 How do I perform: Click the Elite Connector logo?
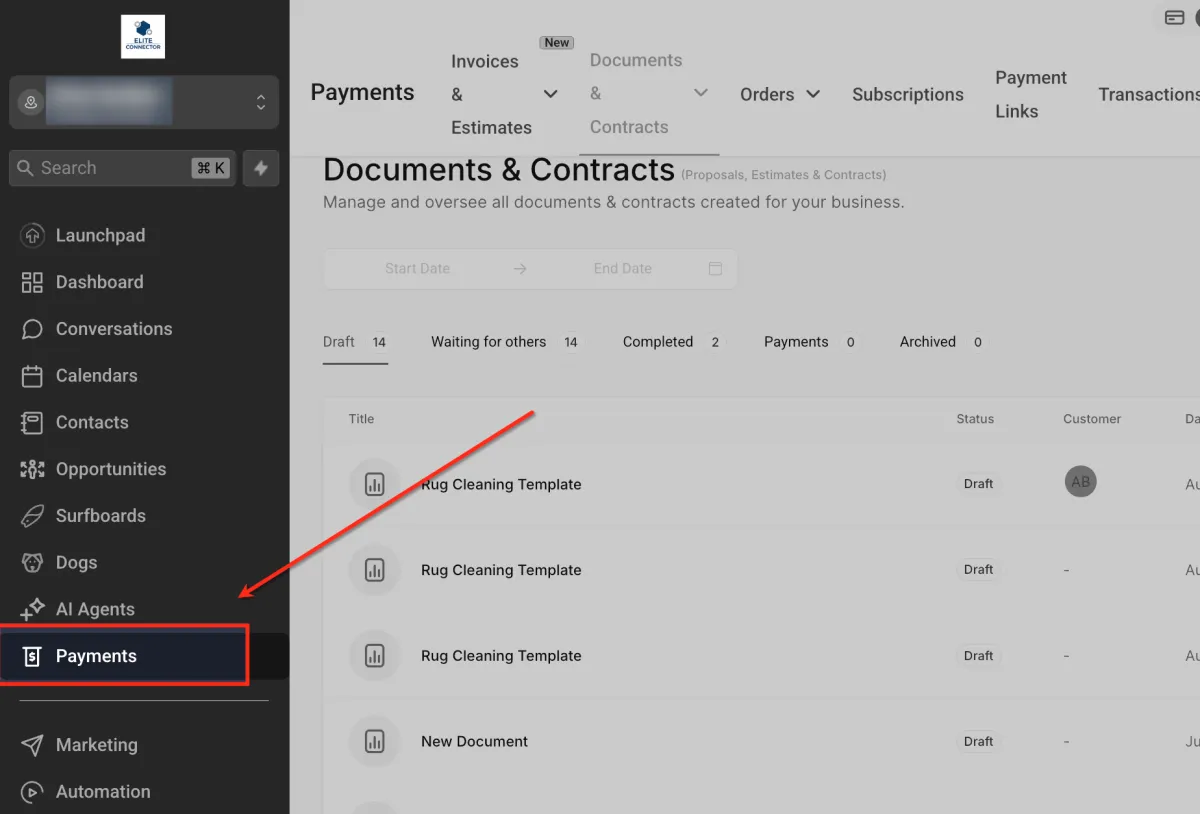pyautogui.click(x=143, y=37)
